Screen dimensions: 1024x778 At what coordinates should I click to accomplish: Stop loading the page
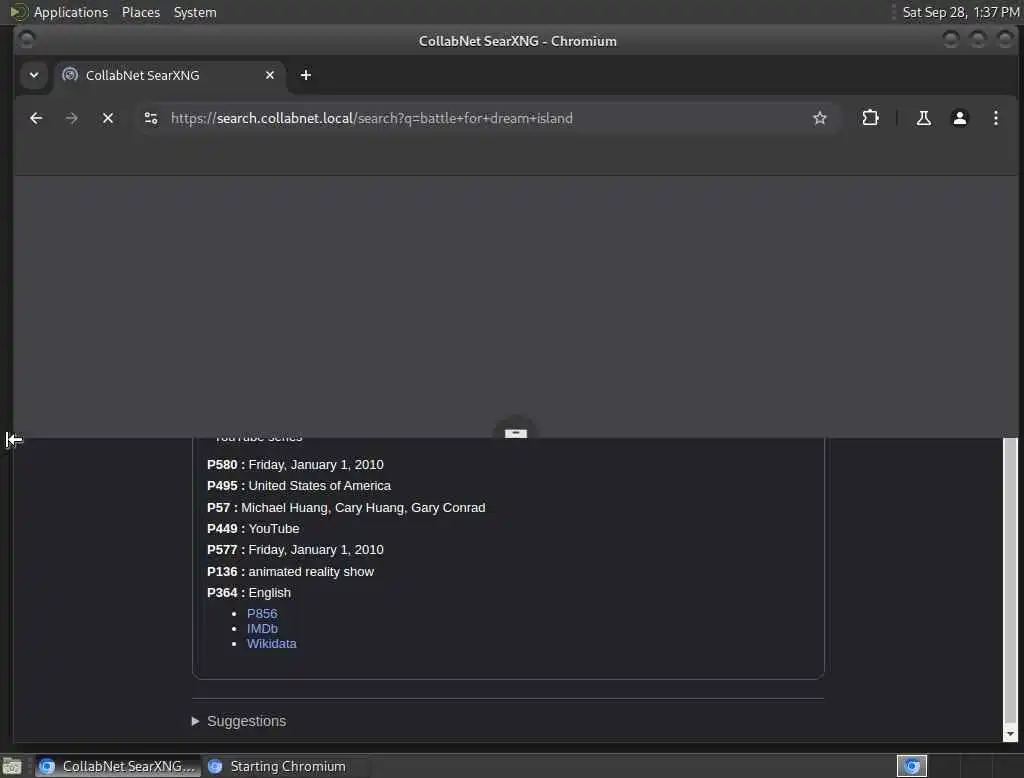click(x=108, y=118)
